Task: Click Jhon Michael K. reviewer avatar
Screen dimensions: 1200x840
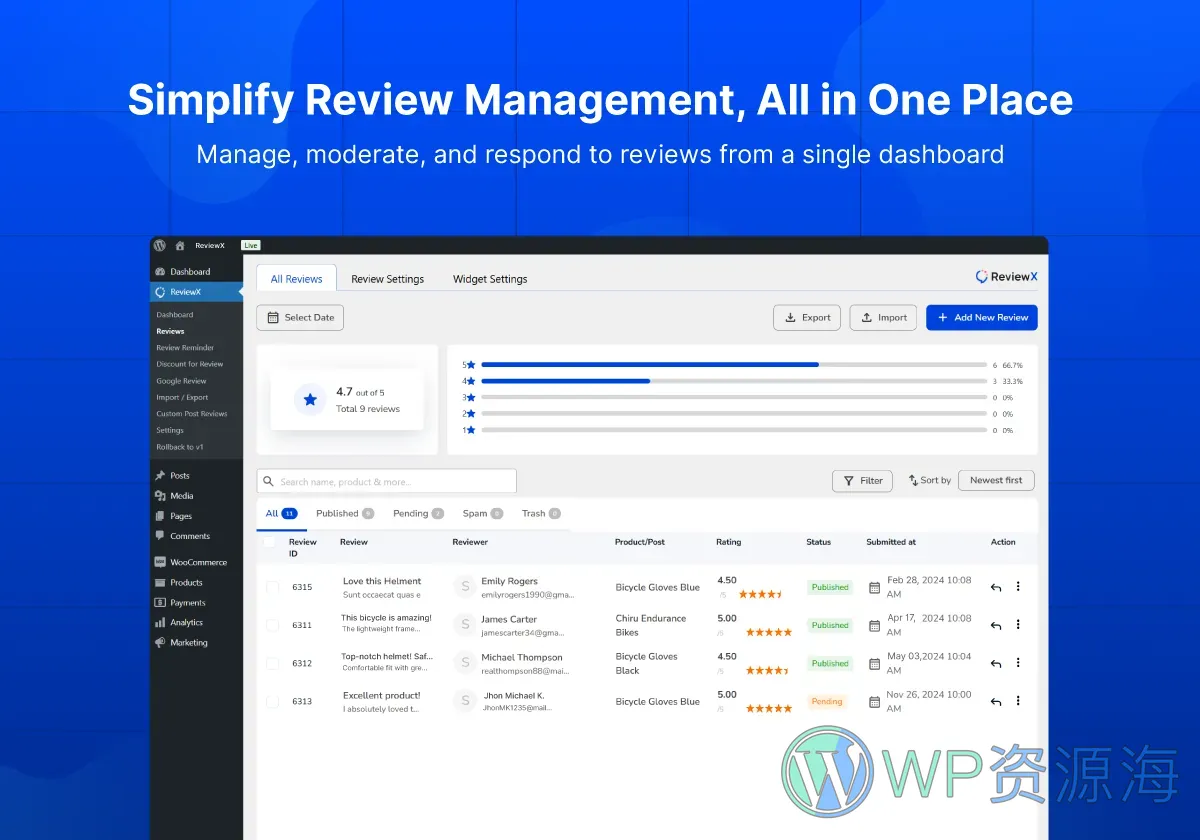Action: [464, 701]
